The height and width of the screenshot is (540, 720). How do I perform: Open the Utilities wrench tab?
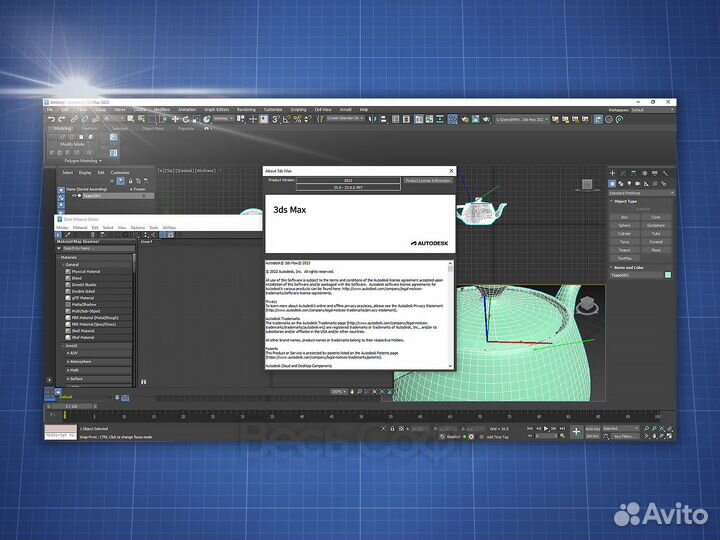click(x=665, y=173)
